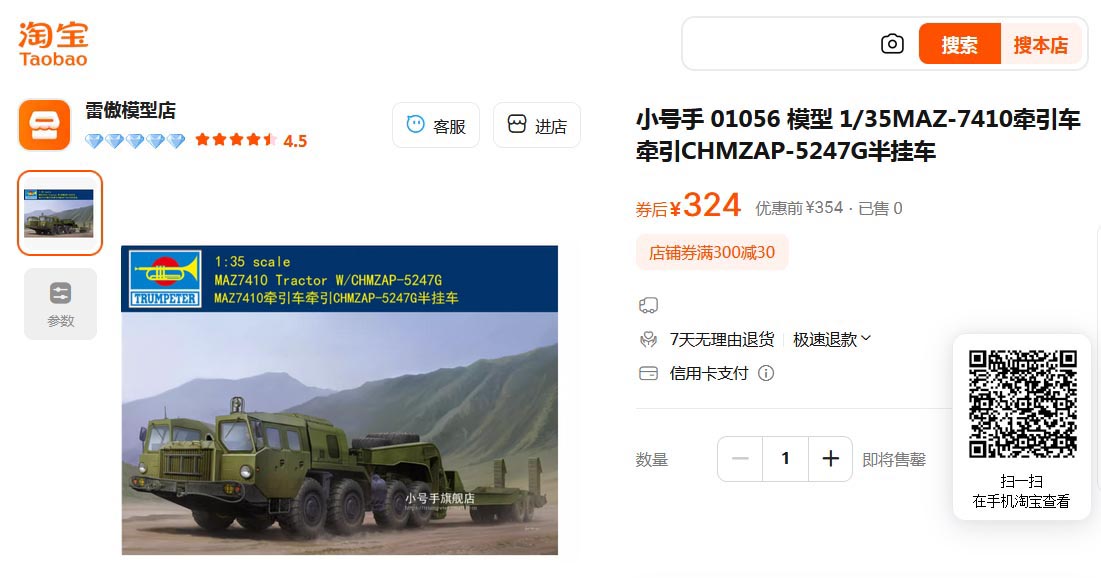The height and width of the screenshot is (578, 1101).
Task: Click the 店铺券满300减30 coupon tag
Action: pyautogui.click(x=712, y=252)
